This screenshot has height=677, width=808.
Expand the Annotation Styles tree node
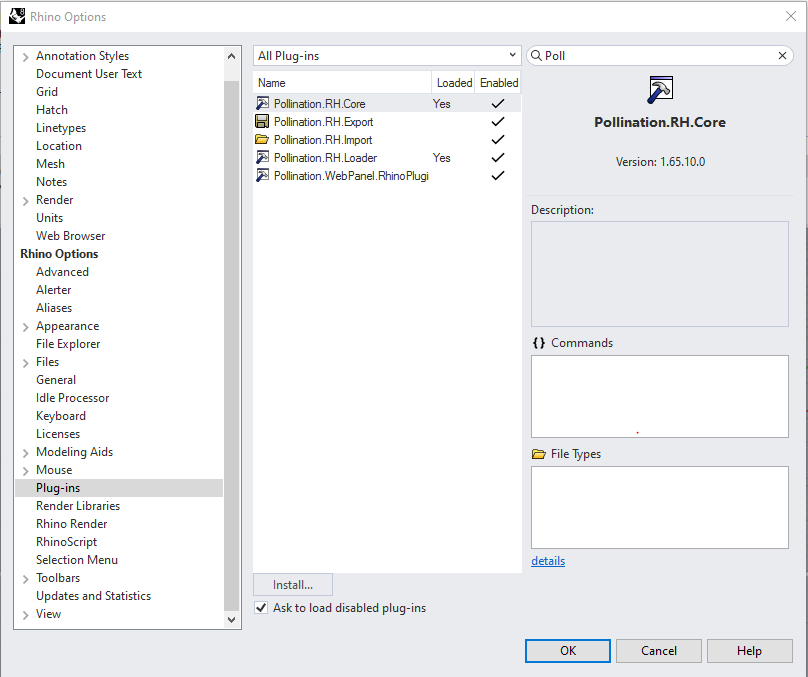(25, 57)
